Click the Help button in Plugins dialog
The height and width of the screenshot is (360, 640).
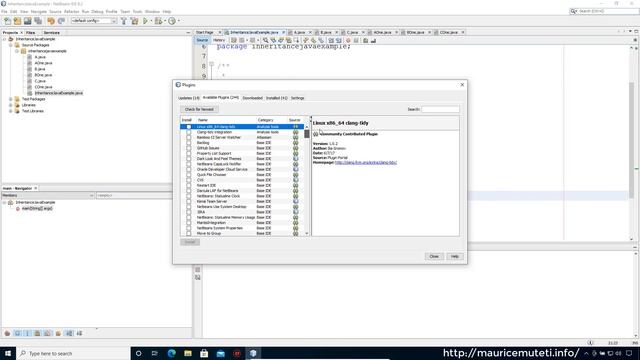[x=455, y=256]
